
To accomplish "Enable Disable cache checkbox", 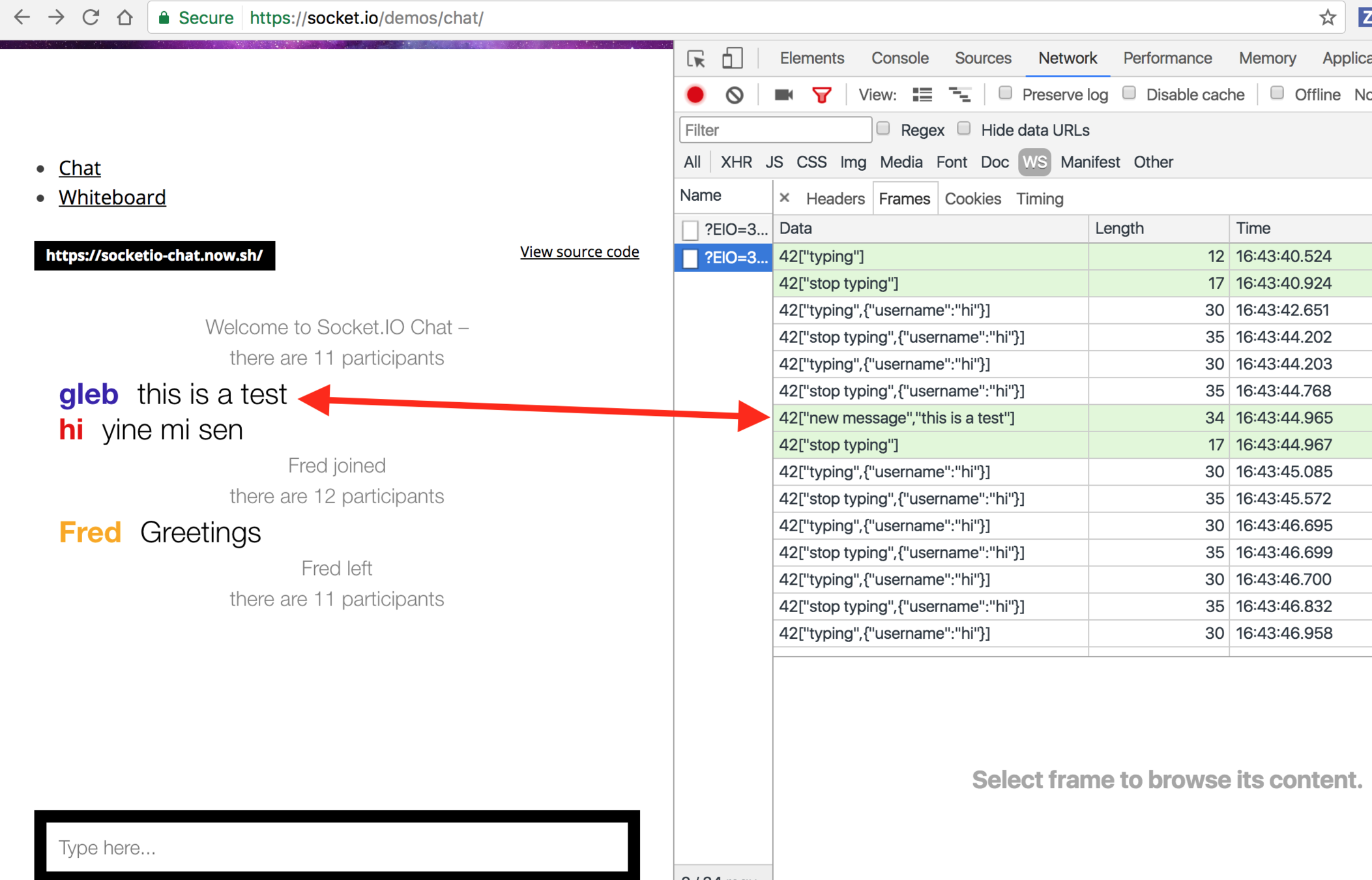I will [1130, 93].
